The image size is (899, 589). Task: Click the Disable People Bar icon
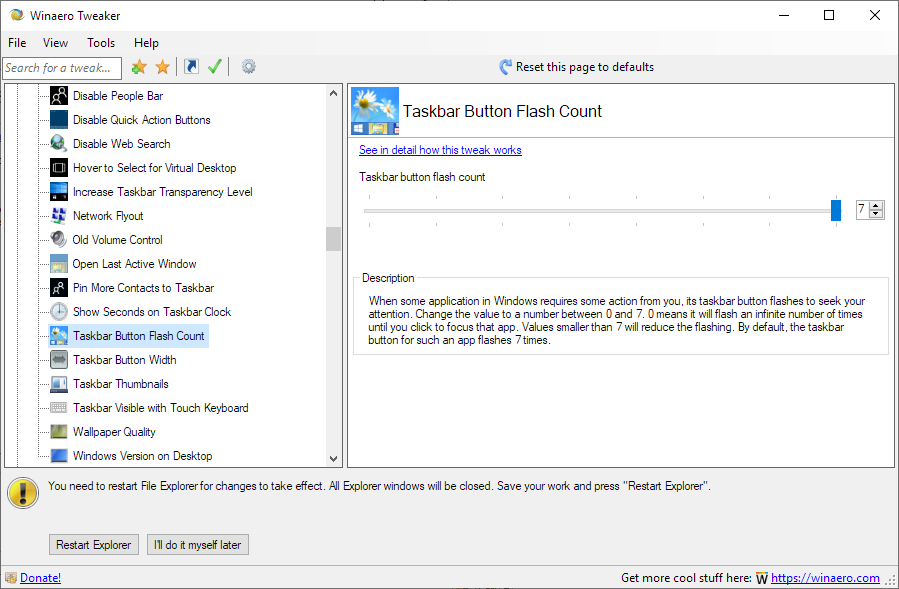(59, 96)
